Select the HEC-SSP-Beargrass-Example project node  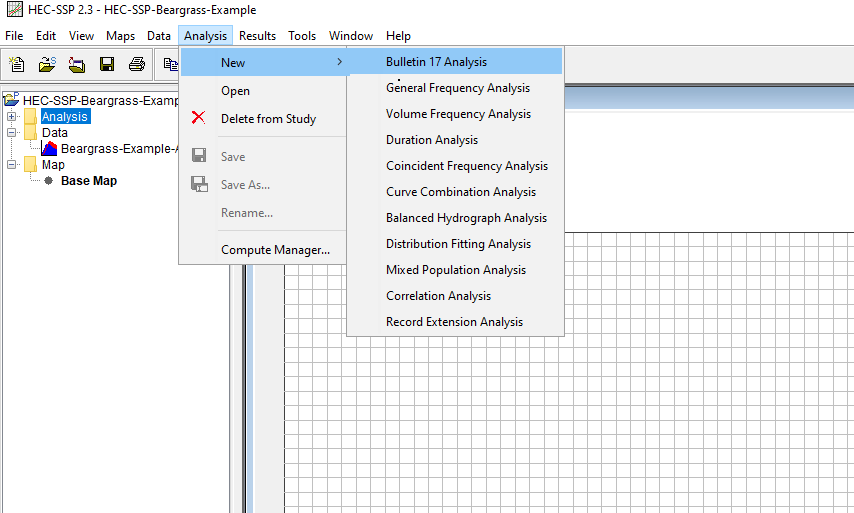point(100,100)
